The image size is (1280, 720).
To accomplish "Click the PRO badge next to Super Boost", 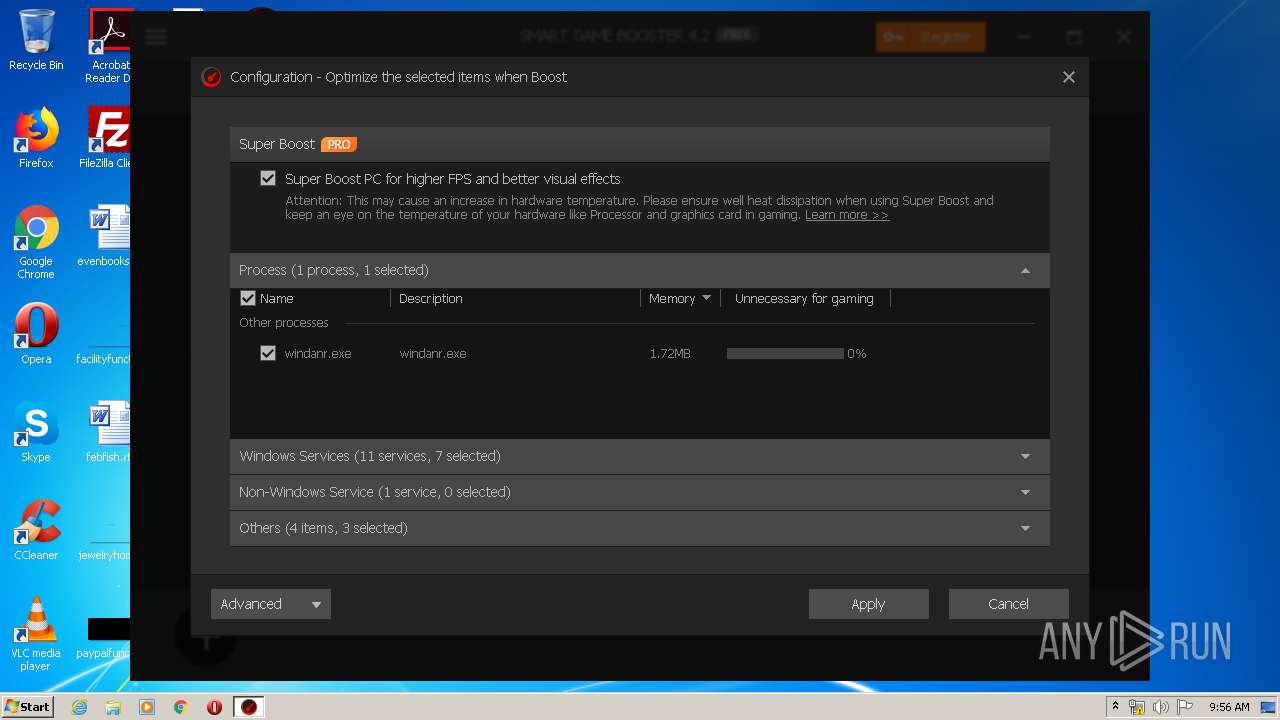I will tap(339, 144).
